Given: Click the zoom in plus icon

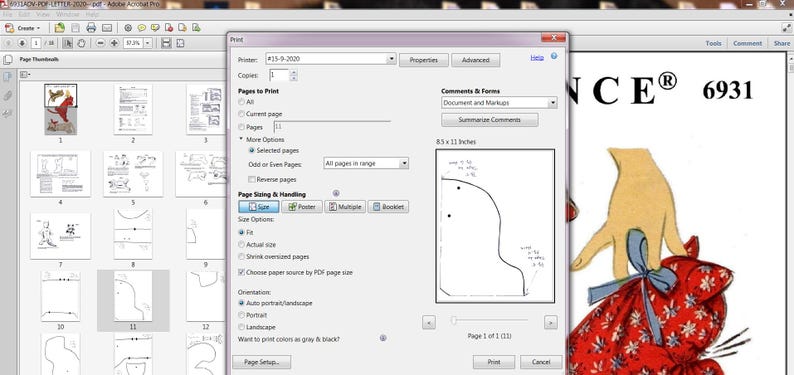Looking at the screenshot, I should tap(114, 43).
